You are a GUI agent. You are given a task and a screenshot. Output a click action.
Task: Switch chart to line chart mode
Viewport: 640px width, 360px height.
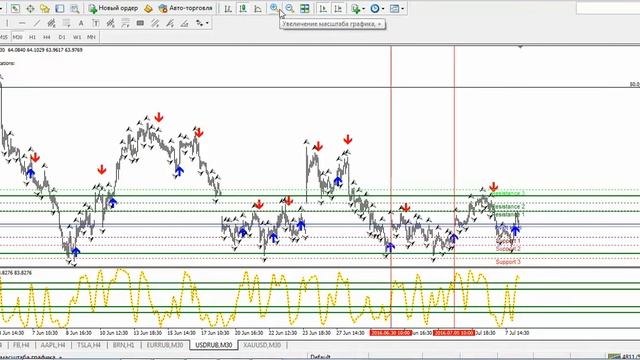coord(258,8)
